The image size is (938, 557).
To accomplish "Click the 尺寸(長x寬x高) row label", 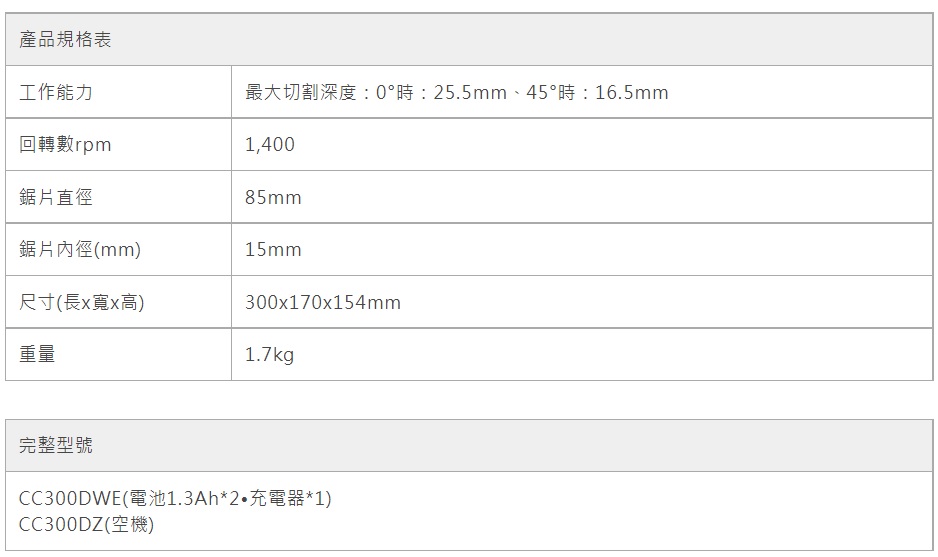I will point(82,302).
